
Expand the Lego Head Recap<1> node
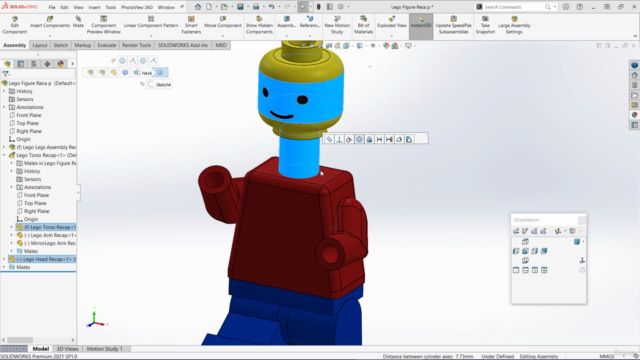pyautogui.click(x=4, y=259)
